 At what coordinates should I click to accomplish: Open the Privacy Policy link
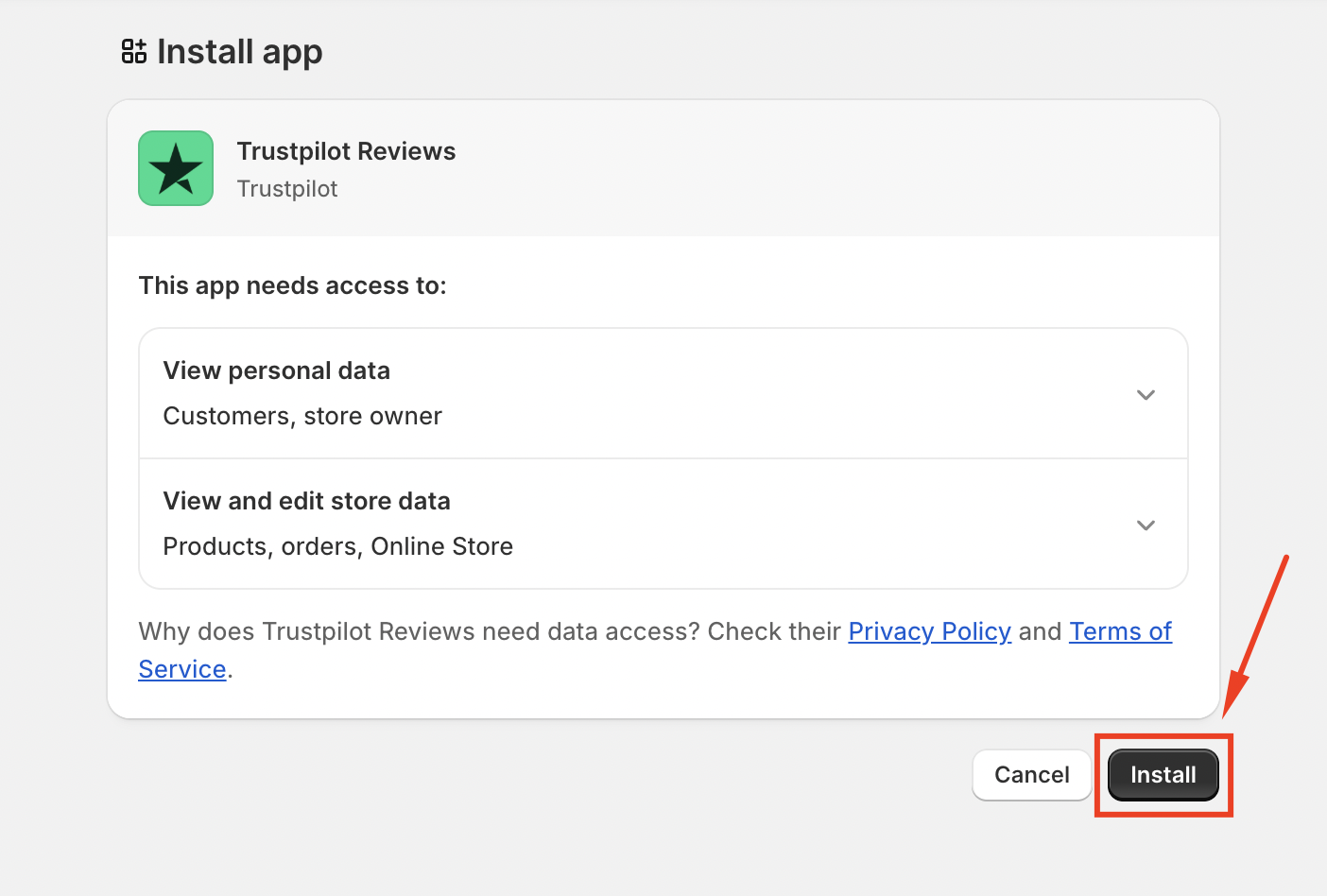click(x=929, y=631)
